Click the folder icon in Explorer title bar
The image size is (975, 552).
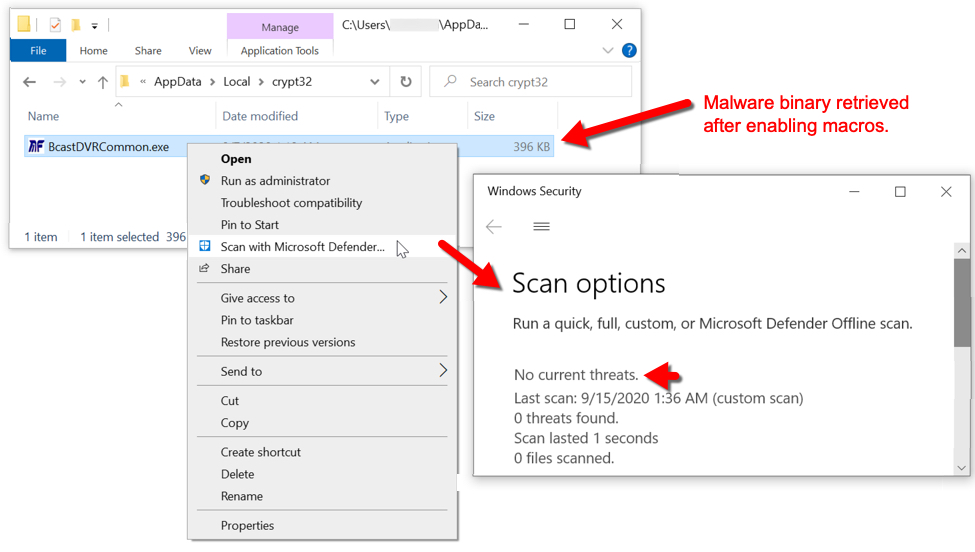[24, 24]
